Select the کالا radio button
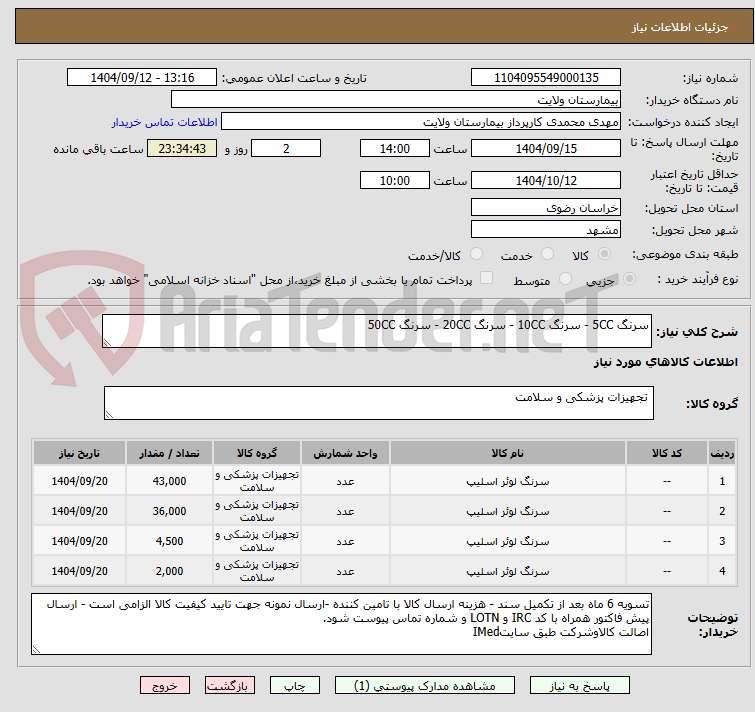 coord(604,254)
